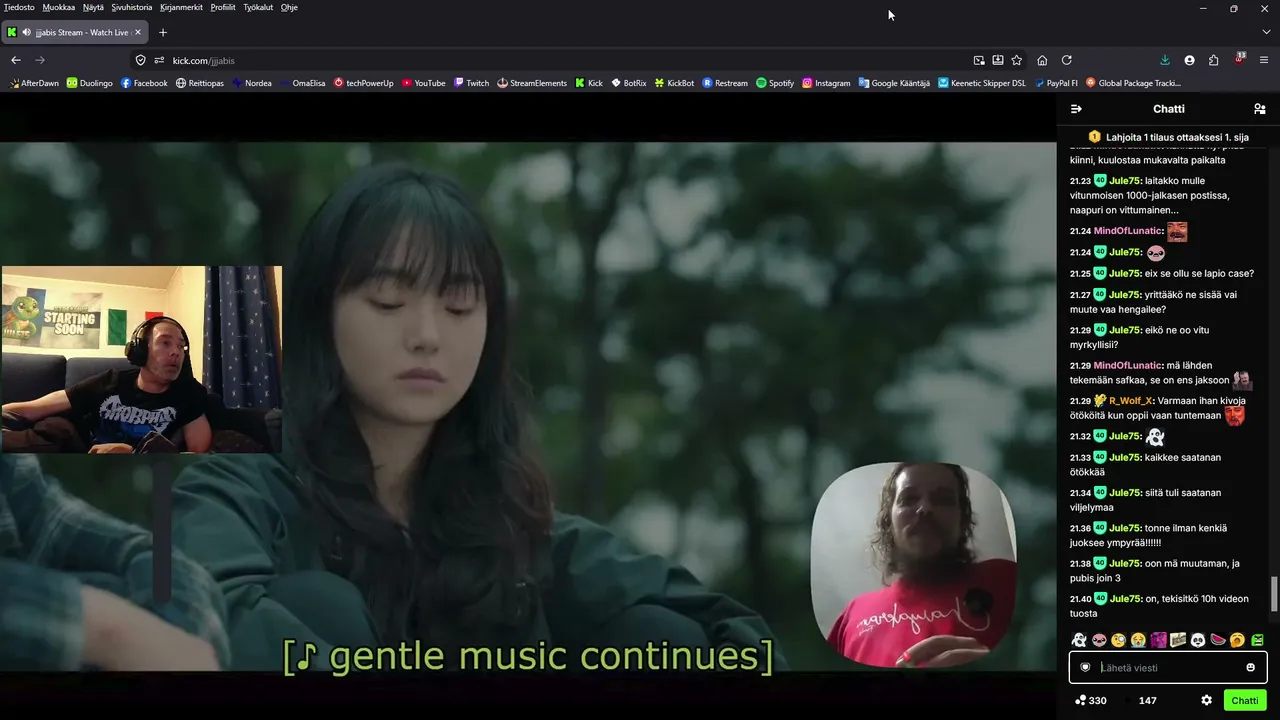Viewport: 1280px width, 720px height.
Task: Open the Keenetic Skipper DSL bookmark
Action: pyautogui.click(x=982, y=83)
